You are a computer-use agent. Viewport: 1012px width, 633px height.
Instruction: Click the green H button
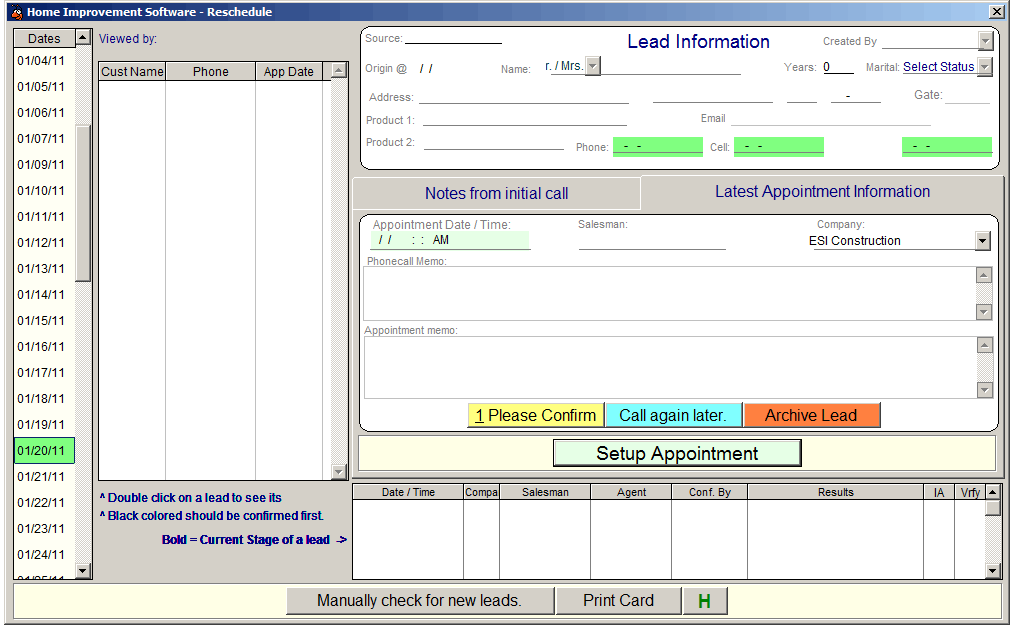(x=705, y=601)
